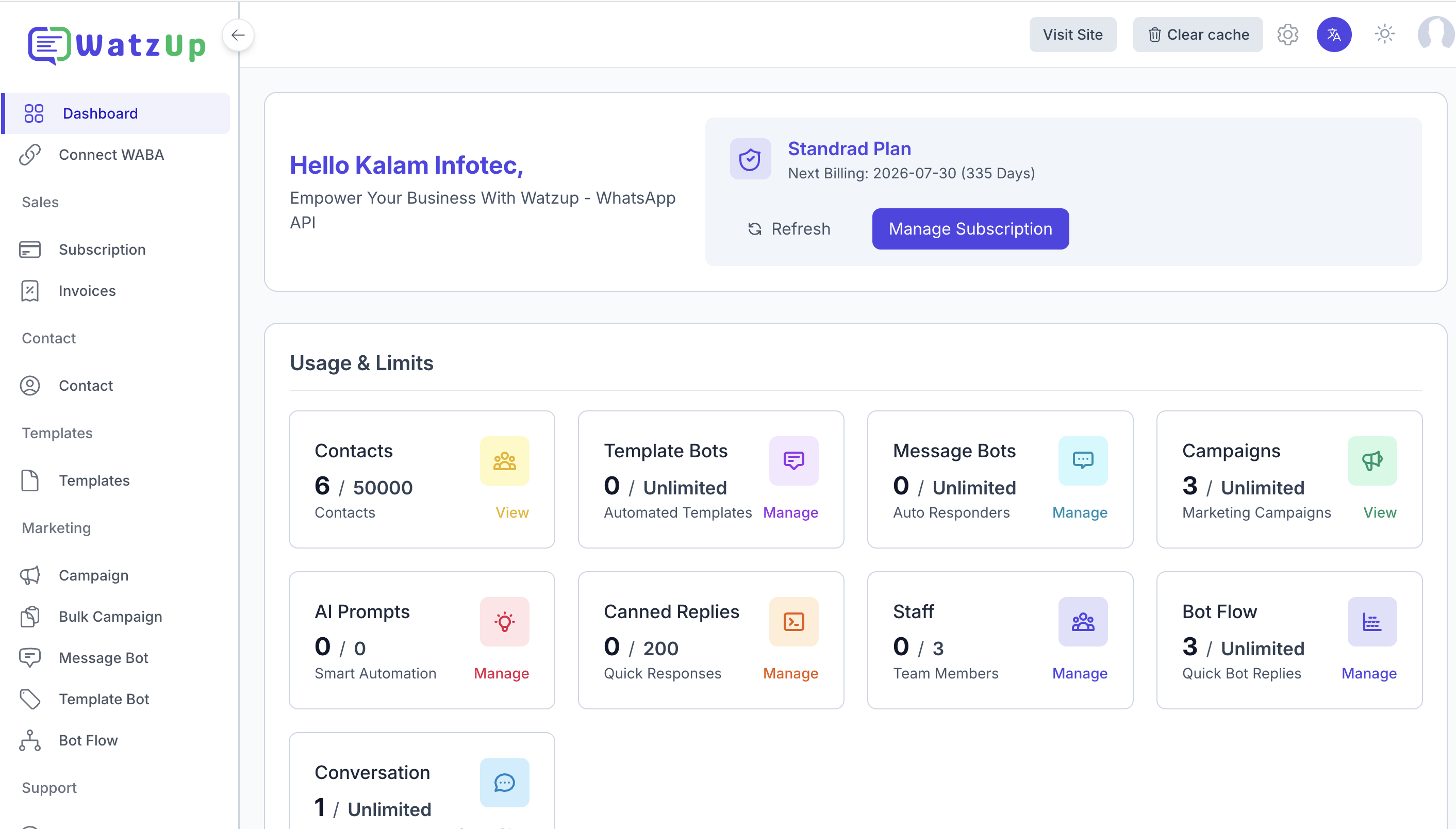This screenshot has width=1456, height=829.
Task: Open language translate icon
Action: [1334, 35]
